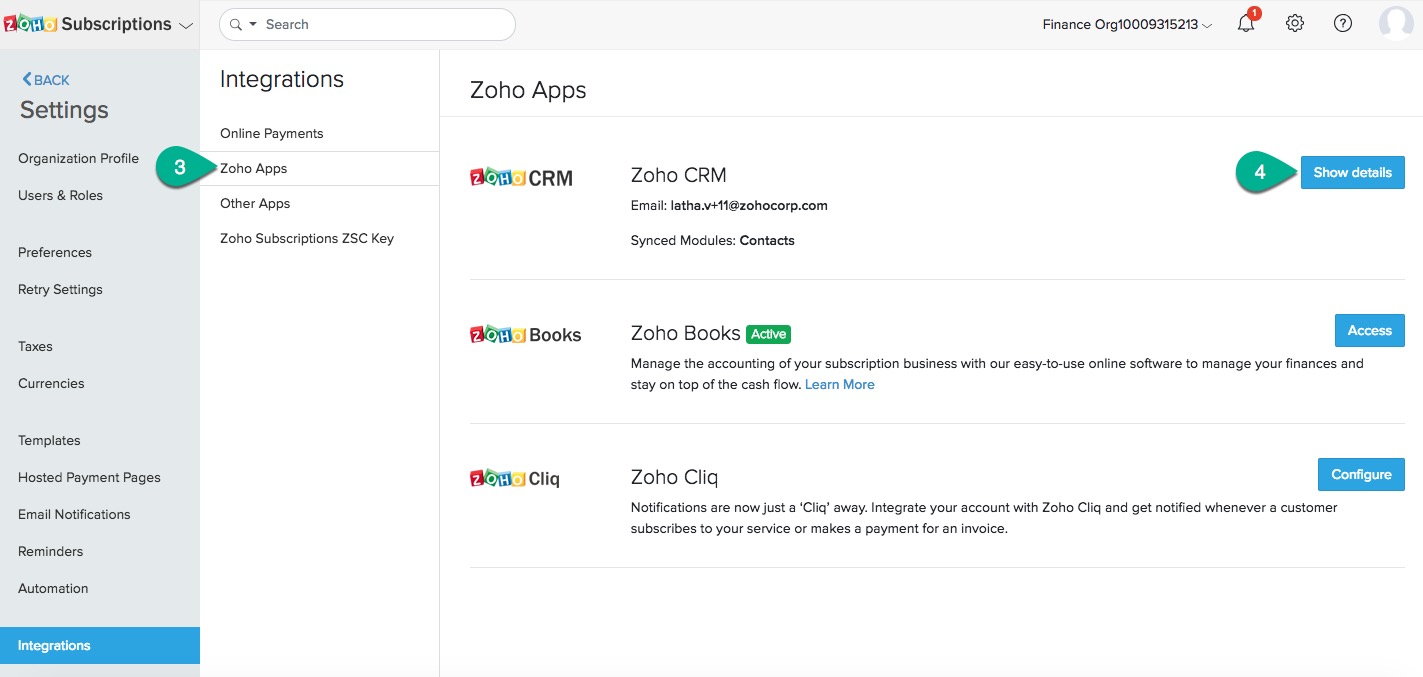The image size is (1423, 677).
Task: Click the user profile avatar
Action: (x=1396, y=24)
